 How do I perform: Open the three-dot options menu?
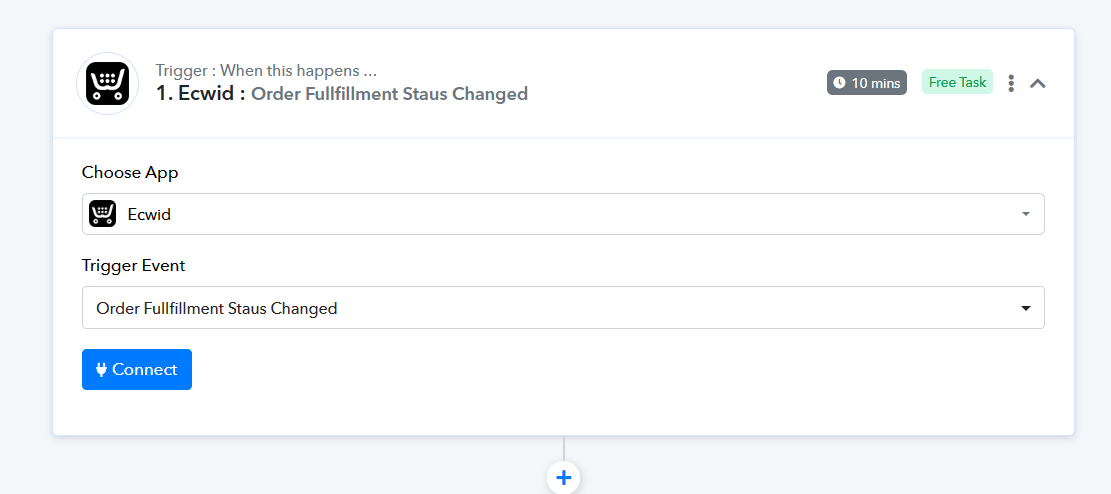1011,83
